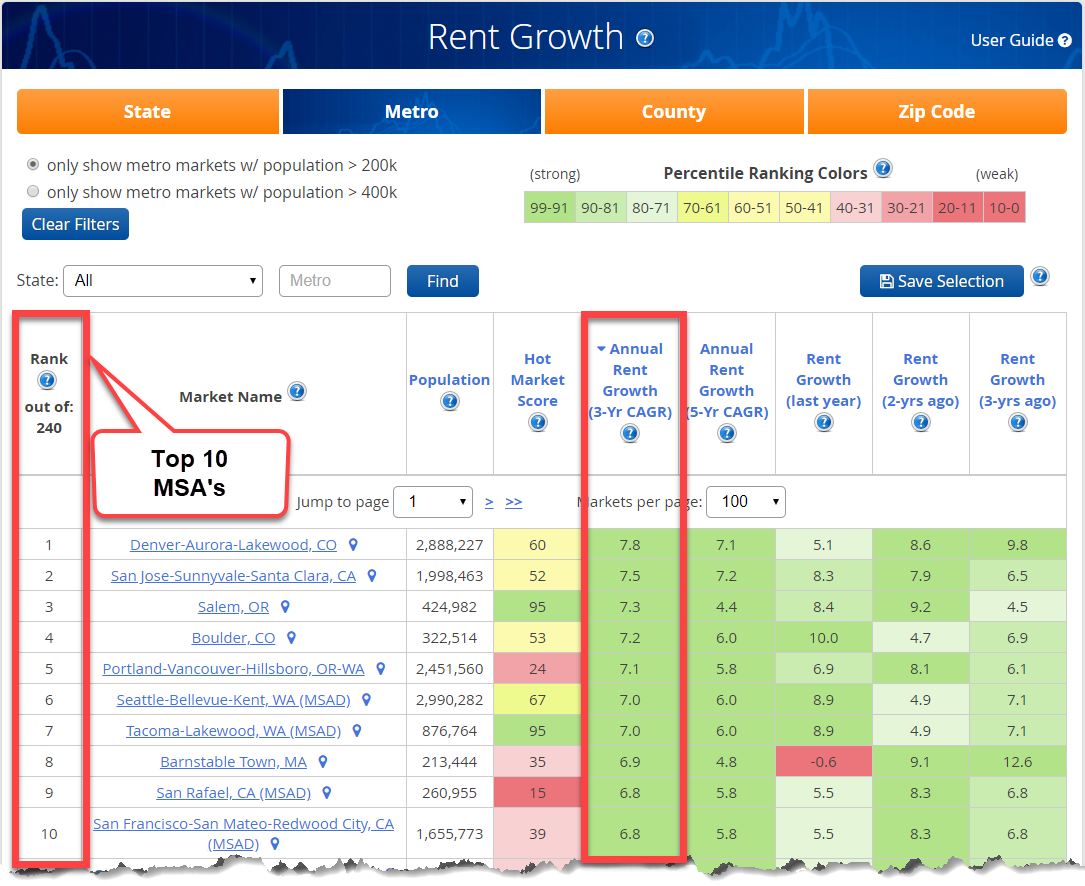Sort by Annual Rent Growth (5-Yr CAGR)
Image resolution: width=1085 pixels, height=886 pixels.
click(727, 381)
